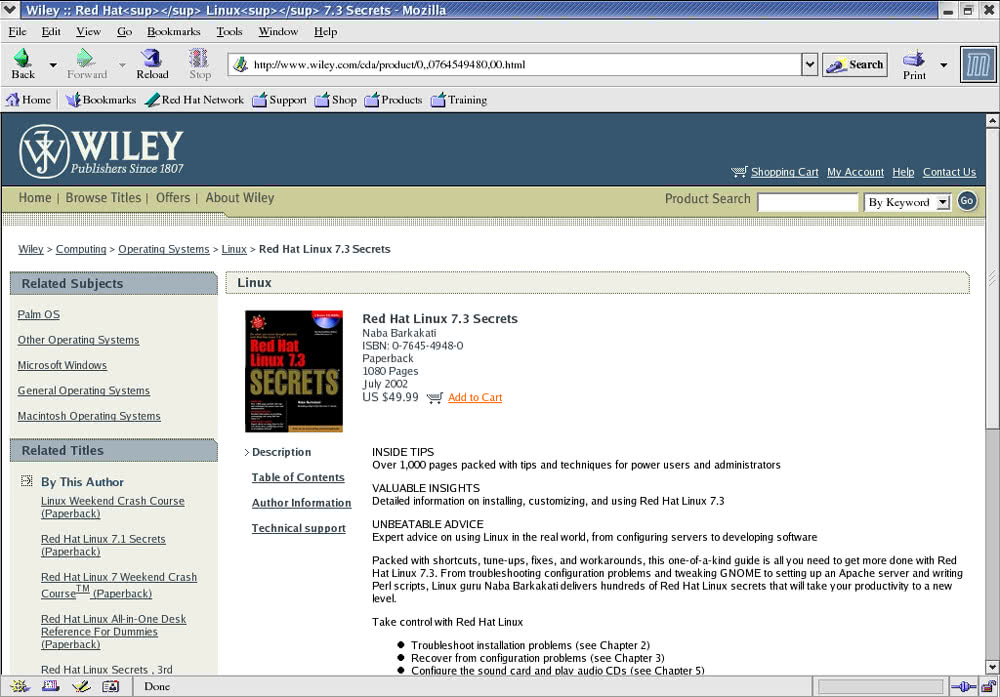Screen dimensions: 1000x697
Task: Open the View menu
Action: [88, 31]
